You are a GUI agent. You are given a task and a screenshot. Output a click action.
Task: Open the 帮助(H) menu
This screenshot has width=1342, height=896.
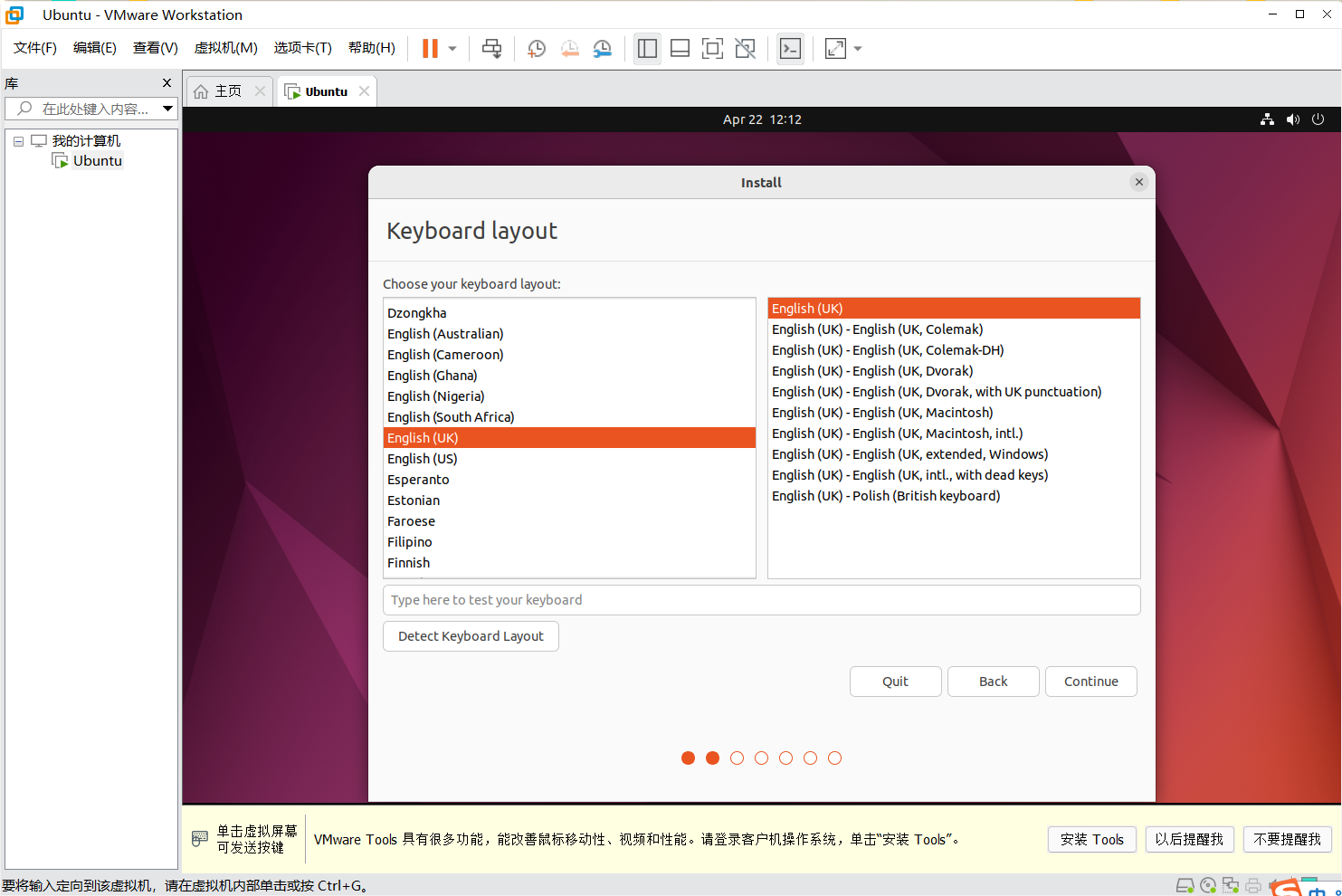tap(372, 48)
